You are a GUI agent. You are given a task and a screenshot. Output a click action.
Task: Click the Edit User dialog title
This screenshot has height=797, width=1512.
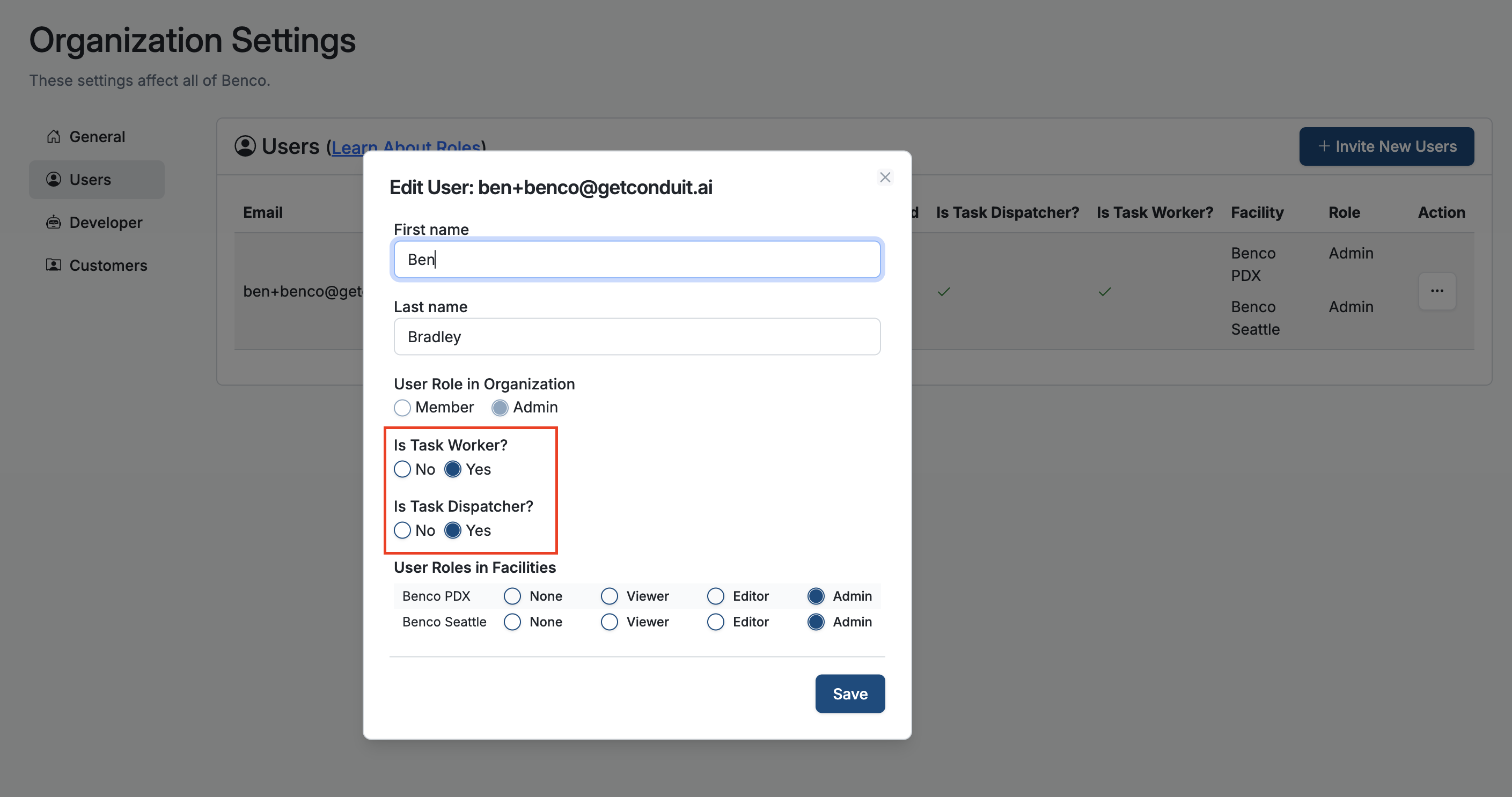[x=551, y=187]
